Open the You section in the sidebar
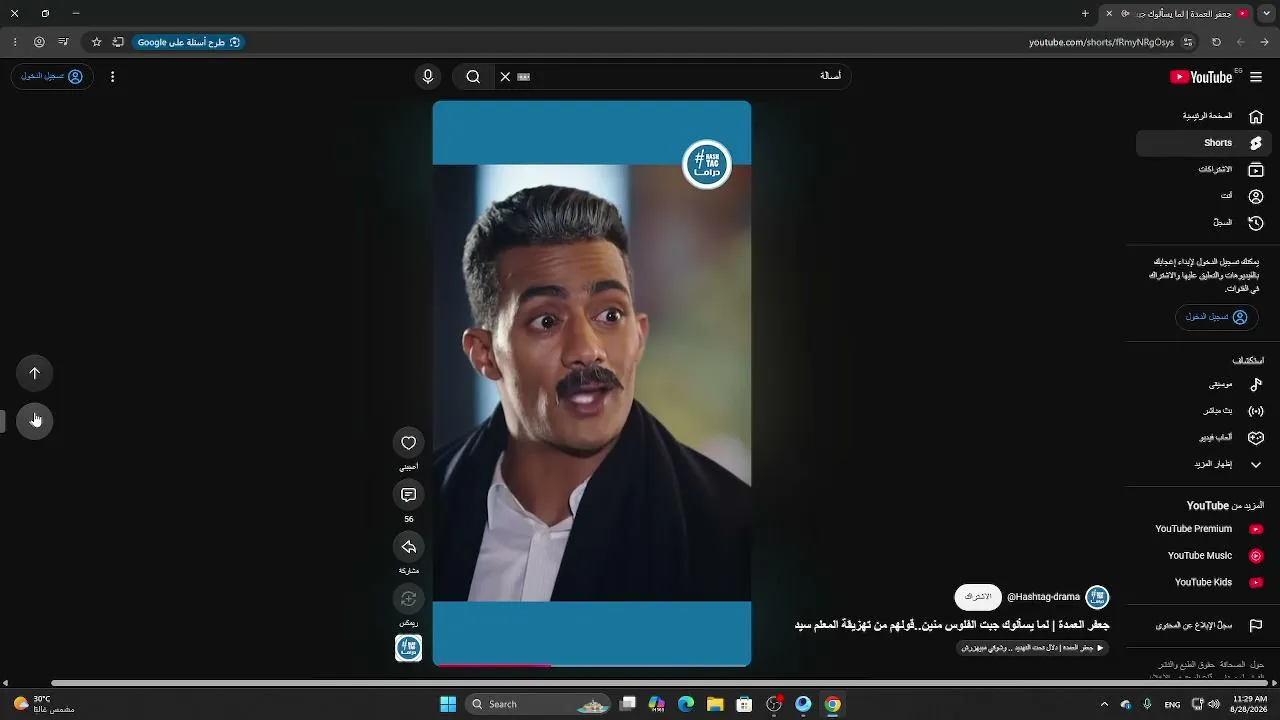1280x720 pixels. (1204, 196)
